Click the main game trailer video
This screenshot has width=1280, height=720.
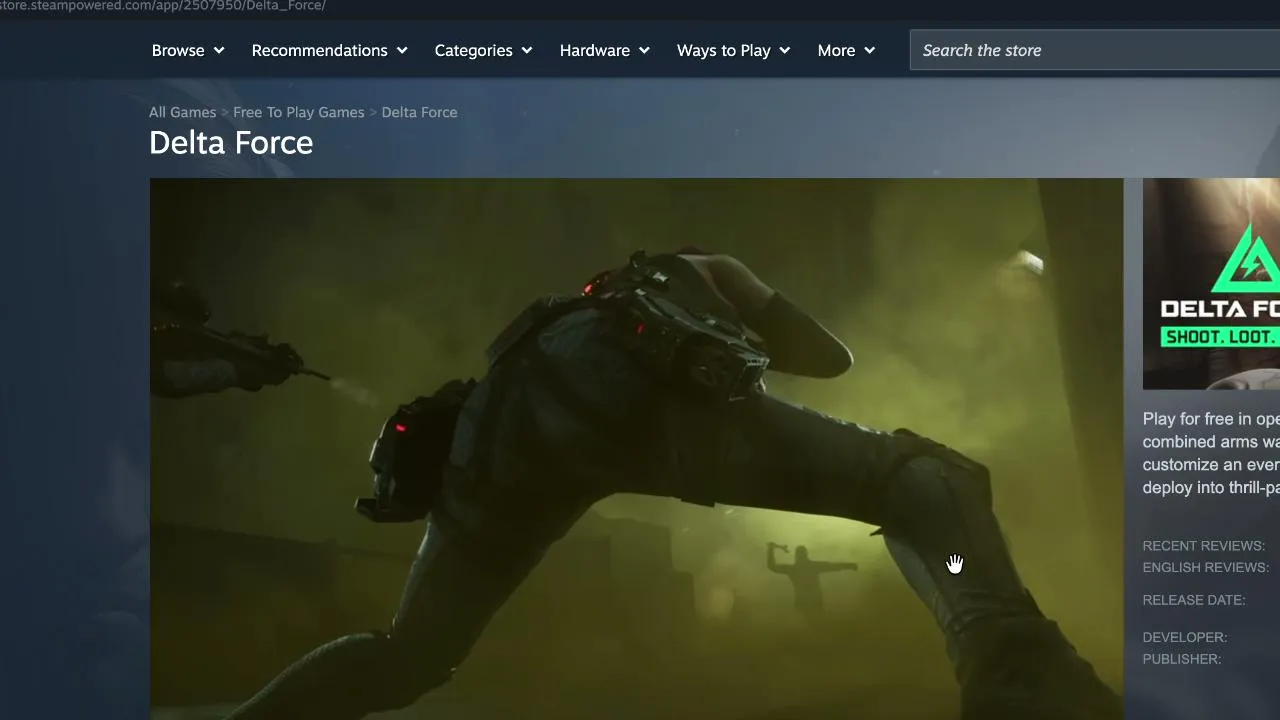coord(636,449)
